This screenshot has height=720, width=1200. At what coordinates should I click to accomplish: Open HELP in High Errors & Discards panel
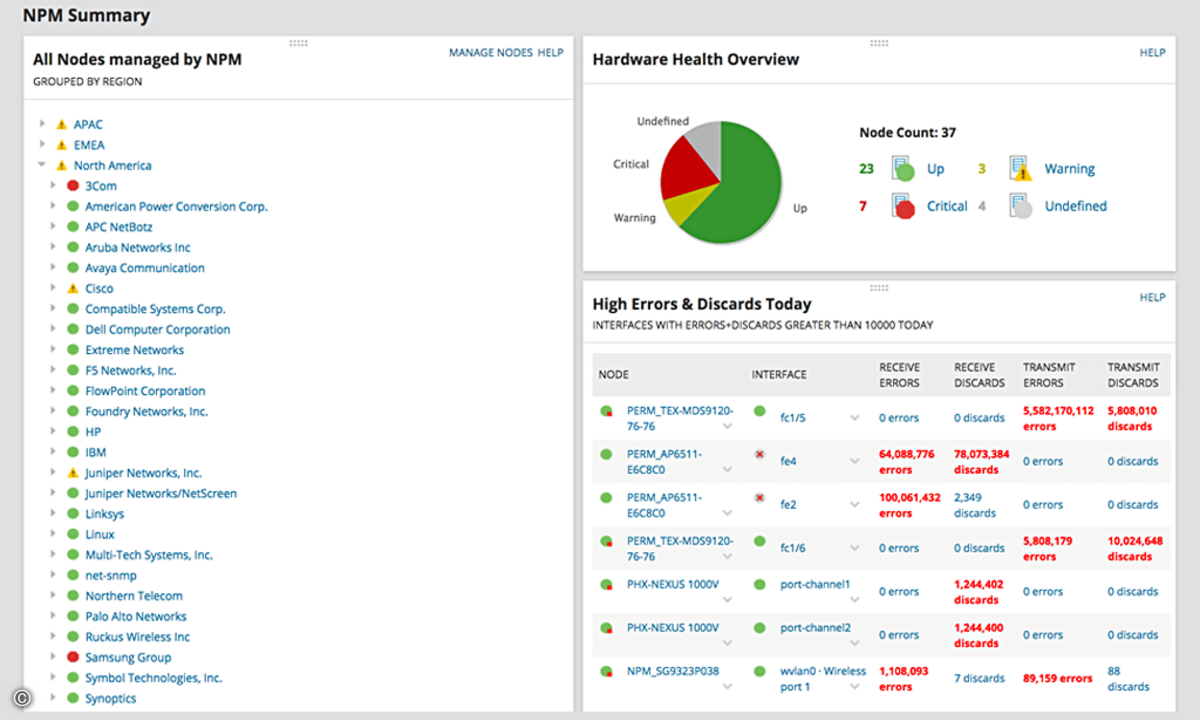[1152, 297]
